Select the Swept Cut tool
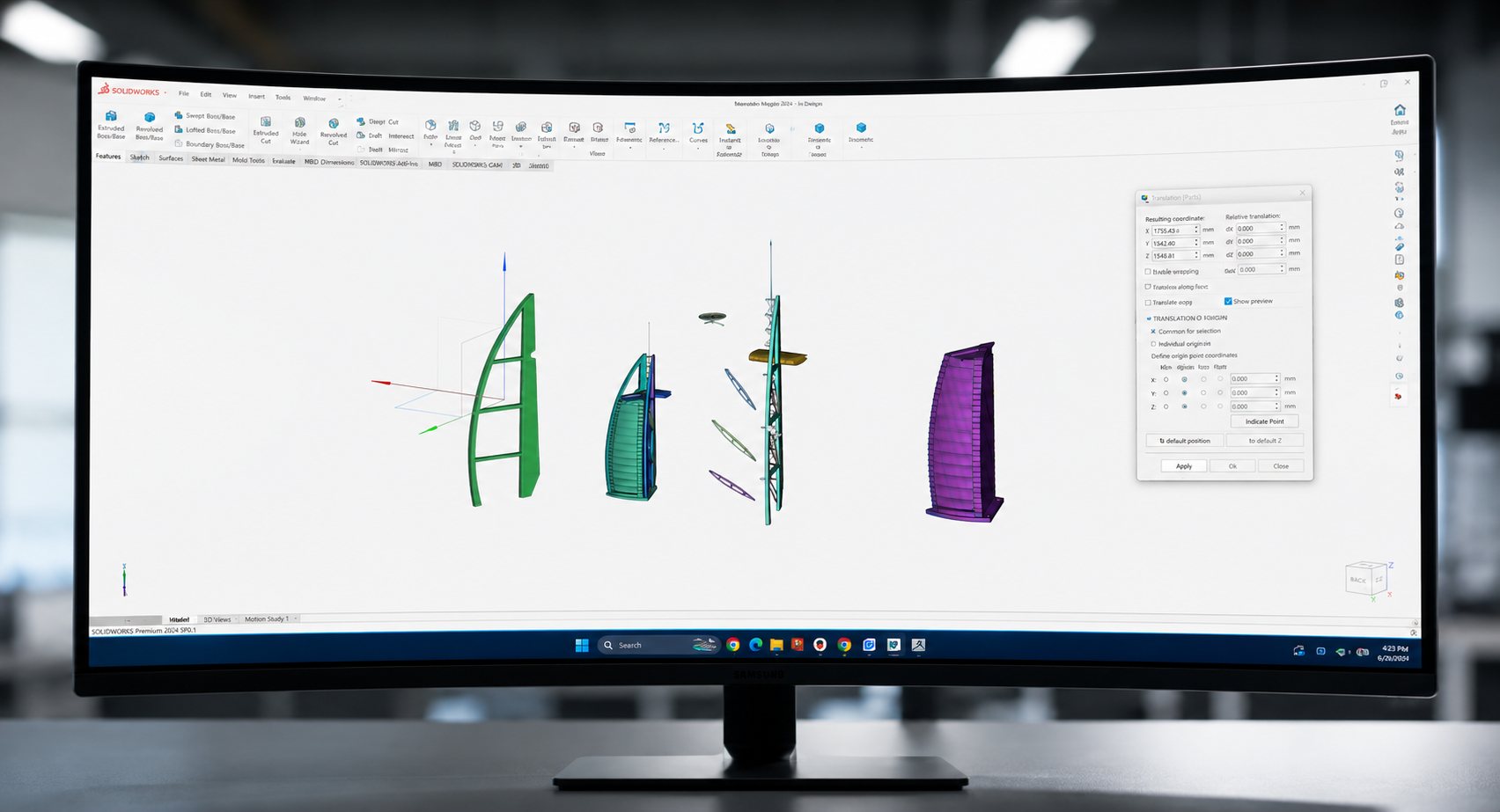 pyautogui.click(x=378, y=121)
